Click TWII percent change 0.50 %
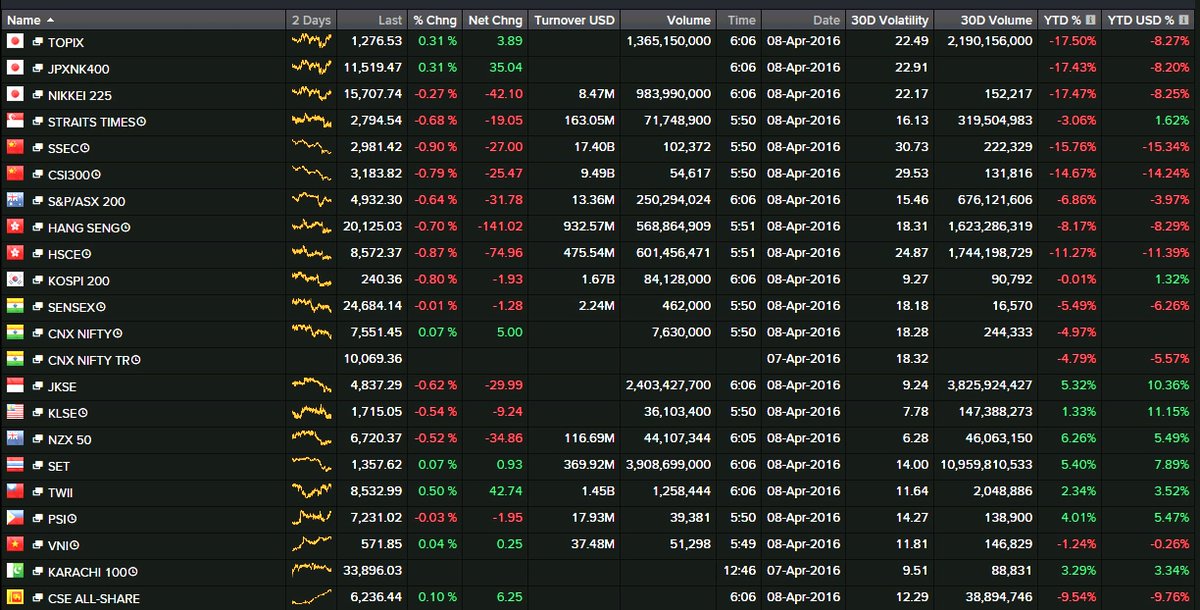1200x610 pixels. pyautogui.click(x=439, y=492)
